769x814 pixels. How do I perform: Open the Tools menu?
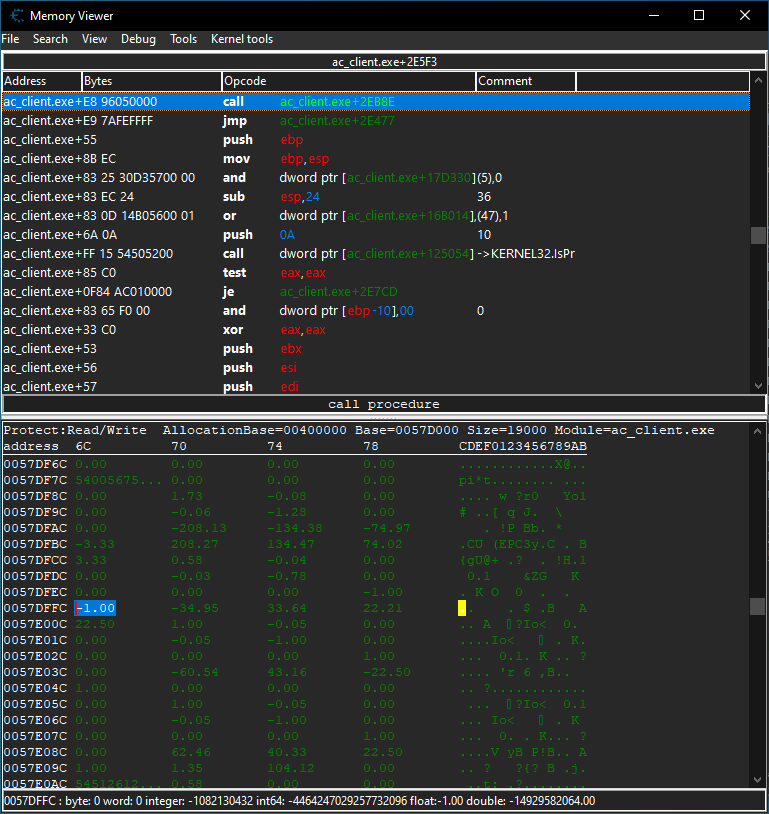coord(183,39)
